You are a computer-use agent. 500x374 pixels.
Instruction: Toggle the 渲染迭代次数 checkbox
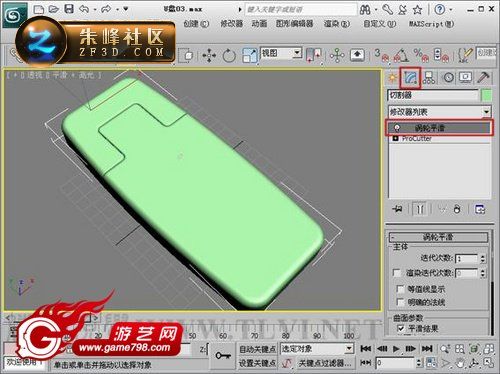click(397, 273)
